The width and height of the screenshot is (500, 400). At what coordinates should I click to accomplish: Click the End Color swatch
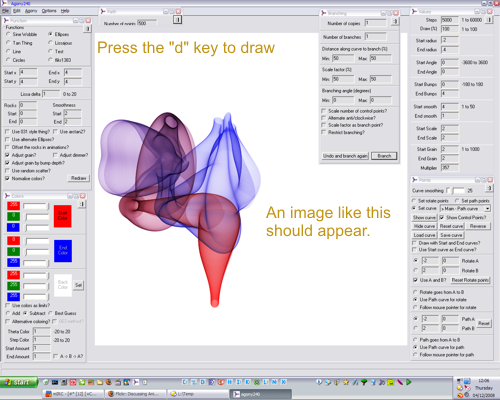pyautogui.click(x=63, y=251)
